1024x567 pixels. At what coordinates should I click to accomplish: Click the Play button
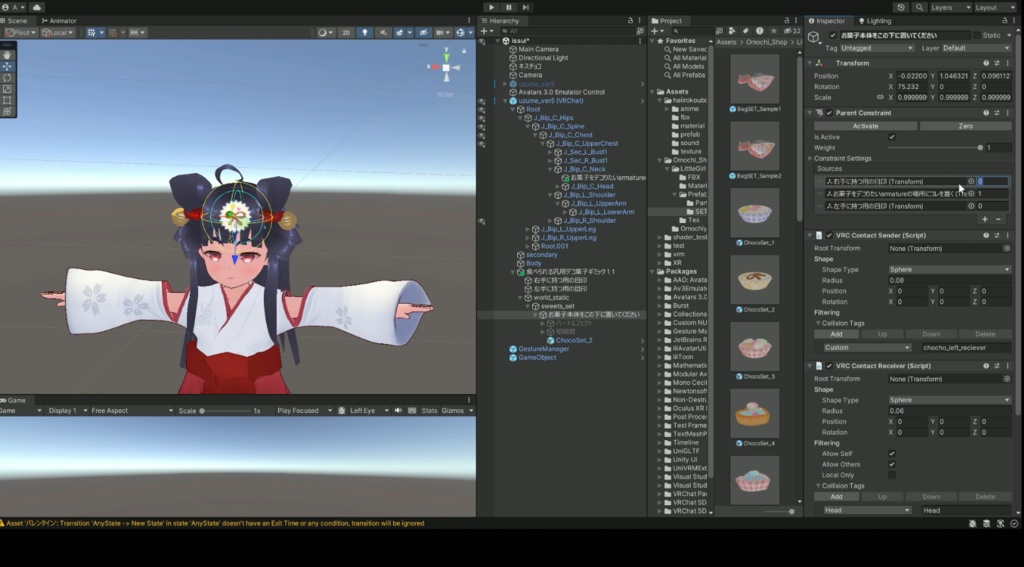click(491, 7)
